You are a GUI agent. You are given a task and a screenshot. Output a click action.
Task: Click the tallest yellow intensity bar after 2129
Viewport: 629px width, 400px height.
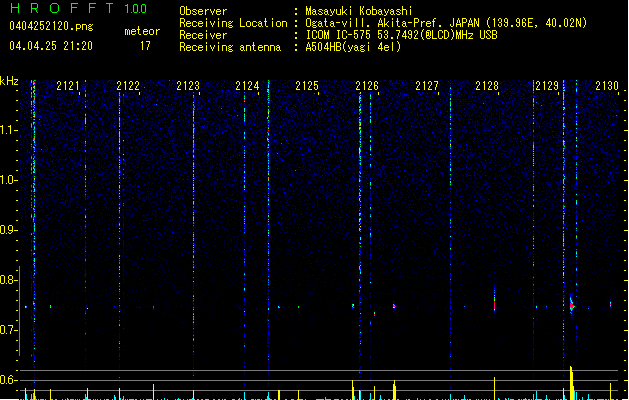(571, 382)
